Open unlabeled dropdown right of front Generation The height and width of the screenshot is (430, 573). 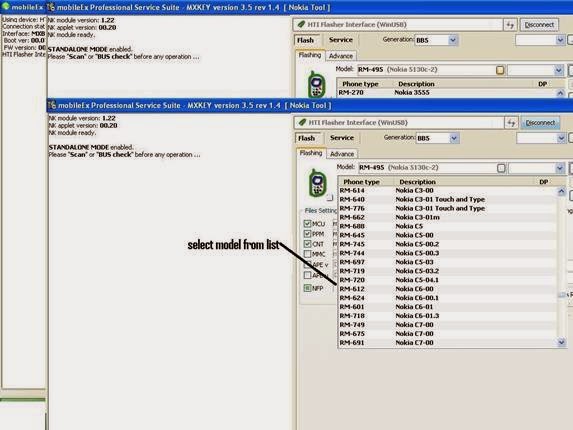tap(561, 138)
